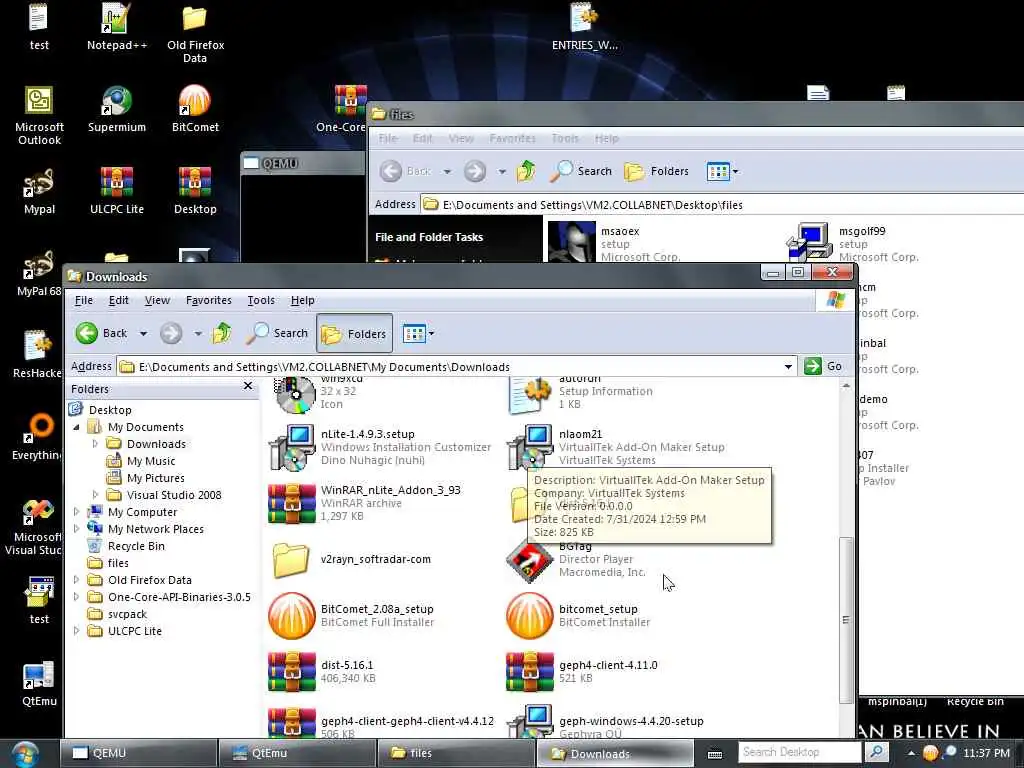Image resolution: width=1024 pixels, height=768 pixels.
Task: Open BitComet desktop icon
Action: click(x=195, y=110)
